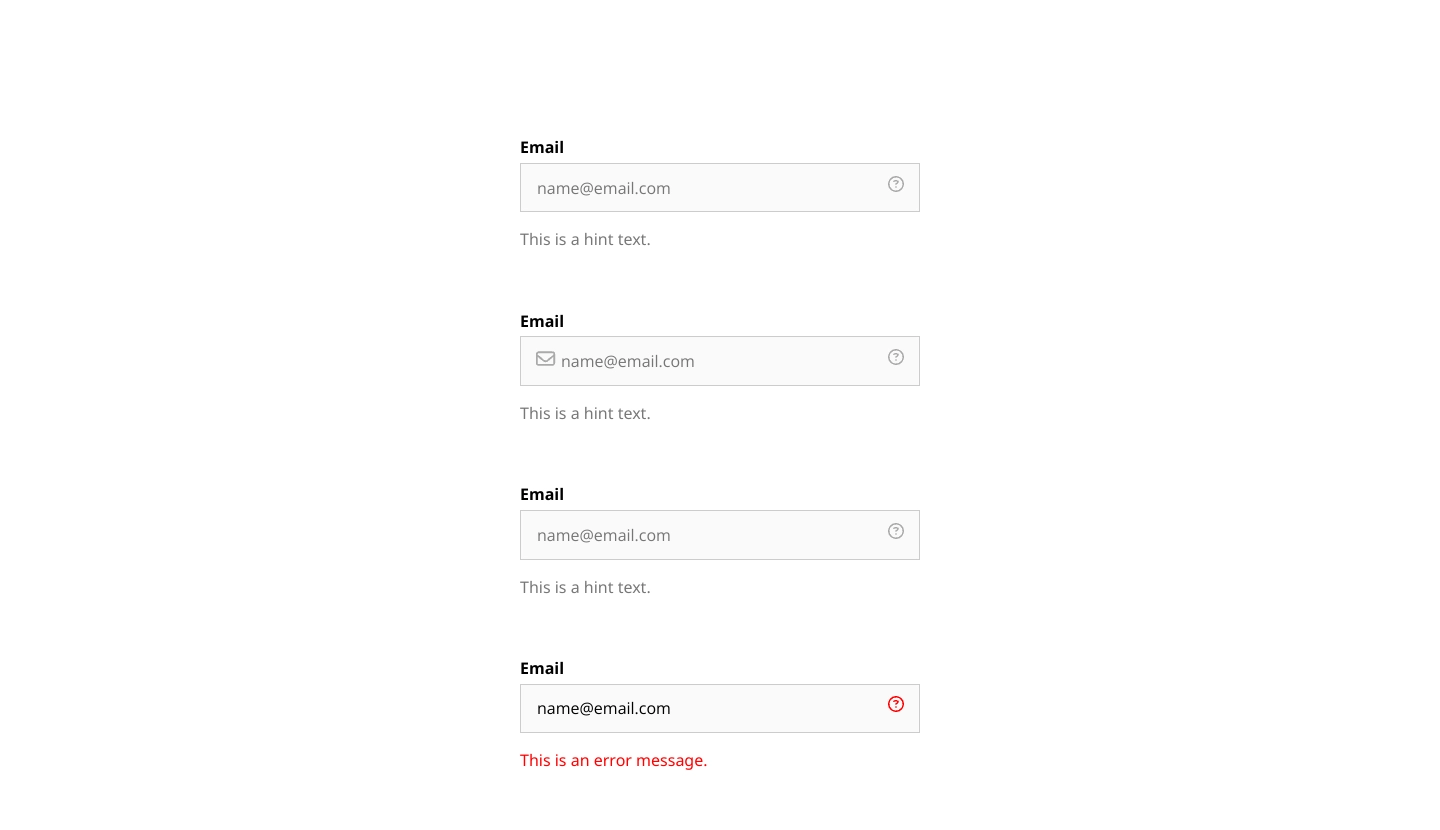The image size is (1440, 830).
Task: Click the grey name@email.com placeholder in the first field
Action: pyautogui.click(x=604, y=189)
